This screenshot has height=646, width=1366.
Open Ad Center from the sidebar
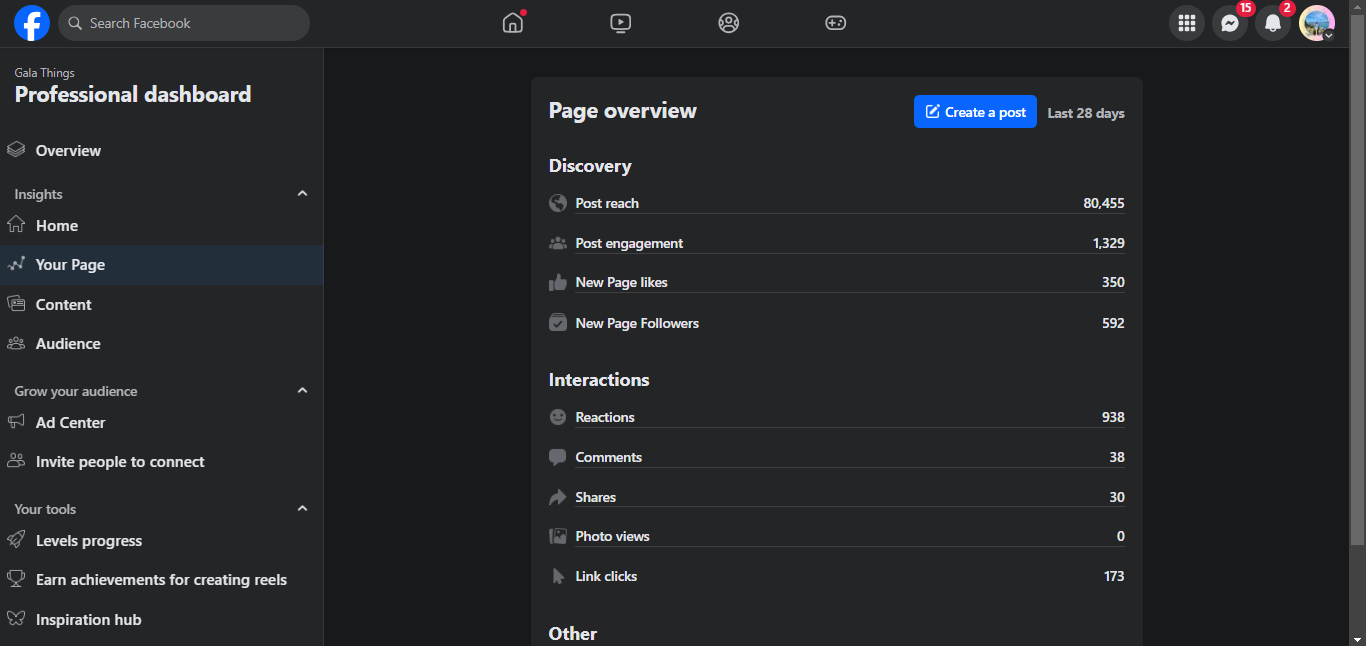[70, 423]
